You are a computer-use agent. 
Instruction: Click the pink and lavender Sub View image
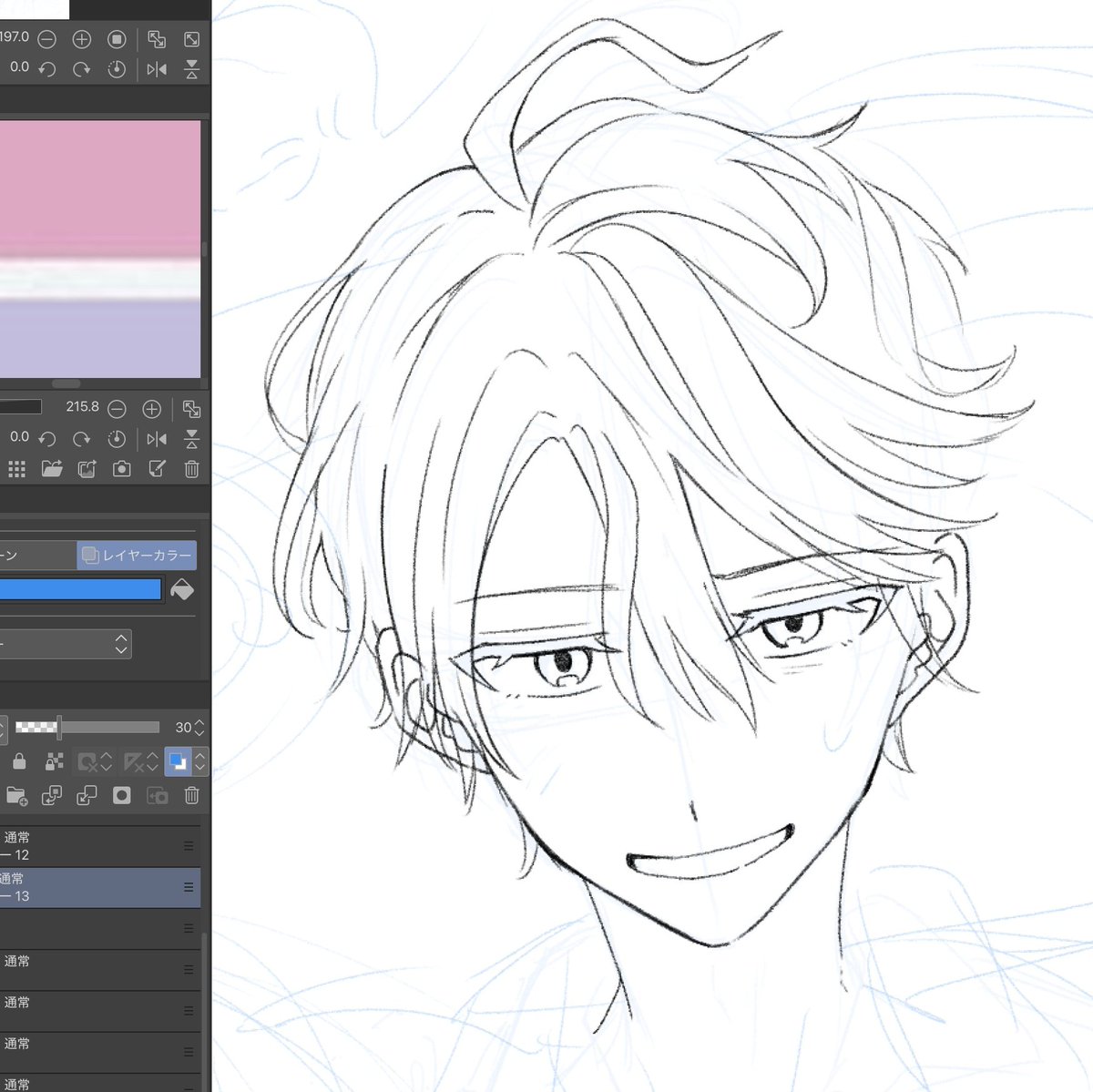click(100, 249)
